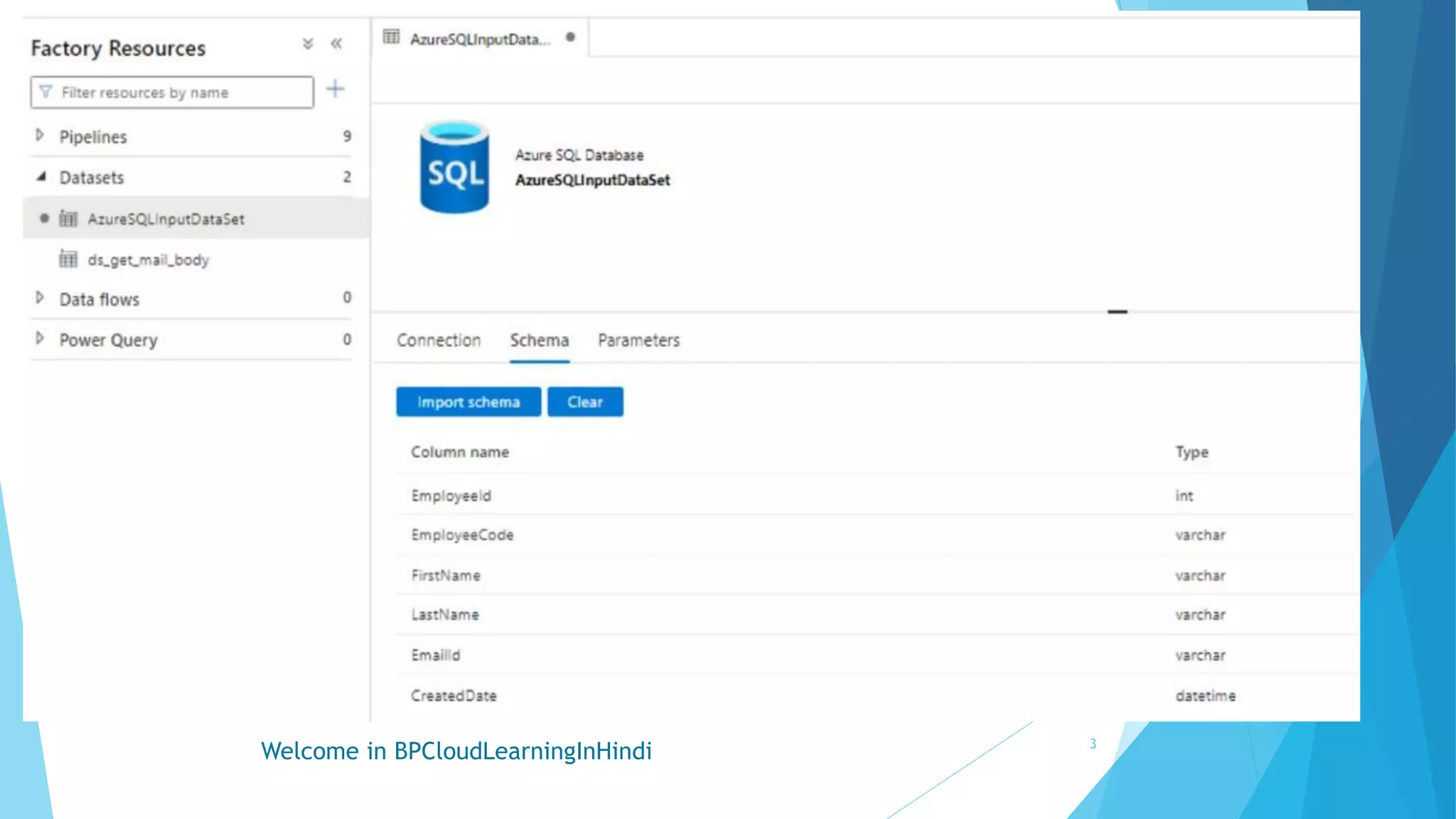Select the Schema tab
Viewport: 1456px width, 819px height.
tap(540, 341)
